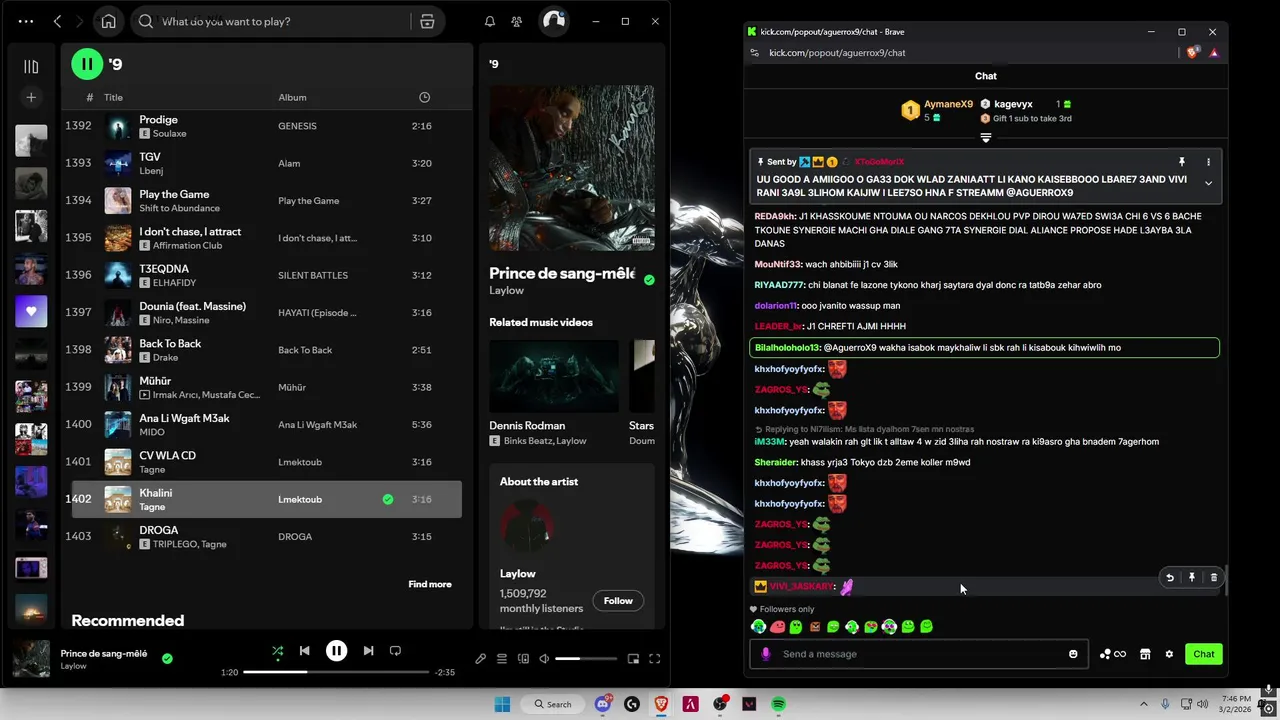This screenshot has width=1280, height=720.
Task: Collapse the gift leaderboard expander lines
Action: 986,137
